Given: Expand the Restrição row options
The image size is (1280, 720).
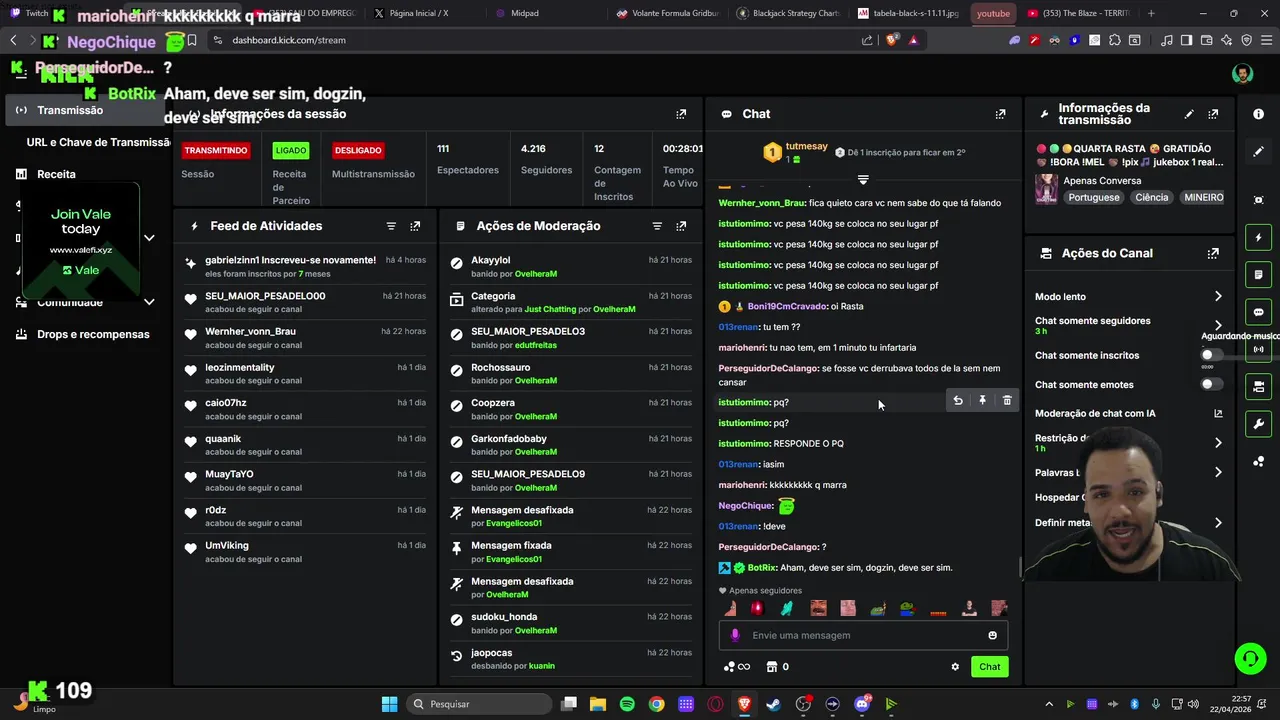Looking at the screenshot, I should pyautogui.click(x=1218, y=443).
